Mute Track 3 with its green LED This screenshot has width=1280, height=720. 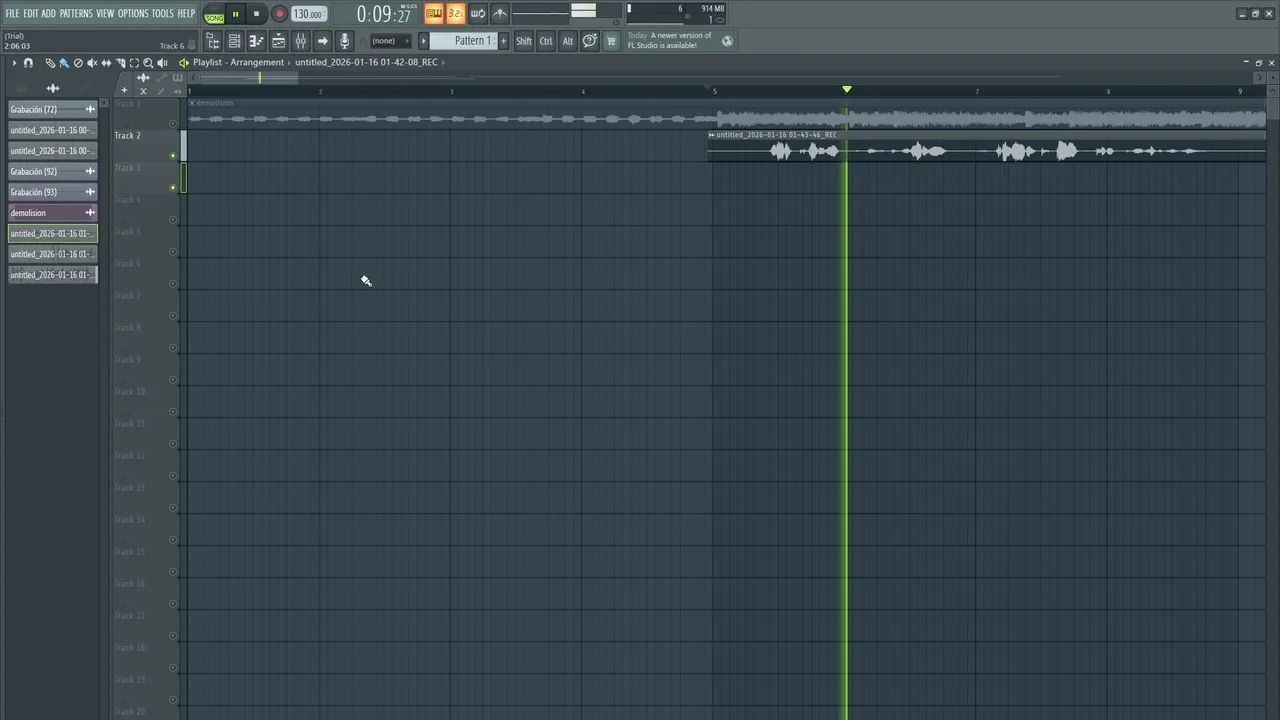point(173,187)
